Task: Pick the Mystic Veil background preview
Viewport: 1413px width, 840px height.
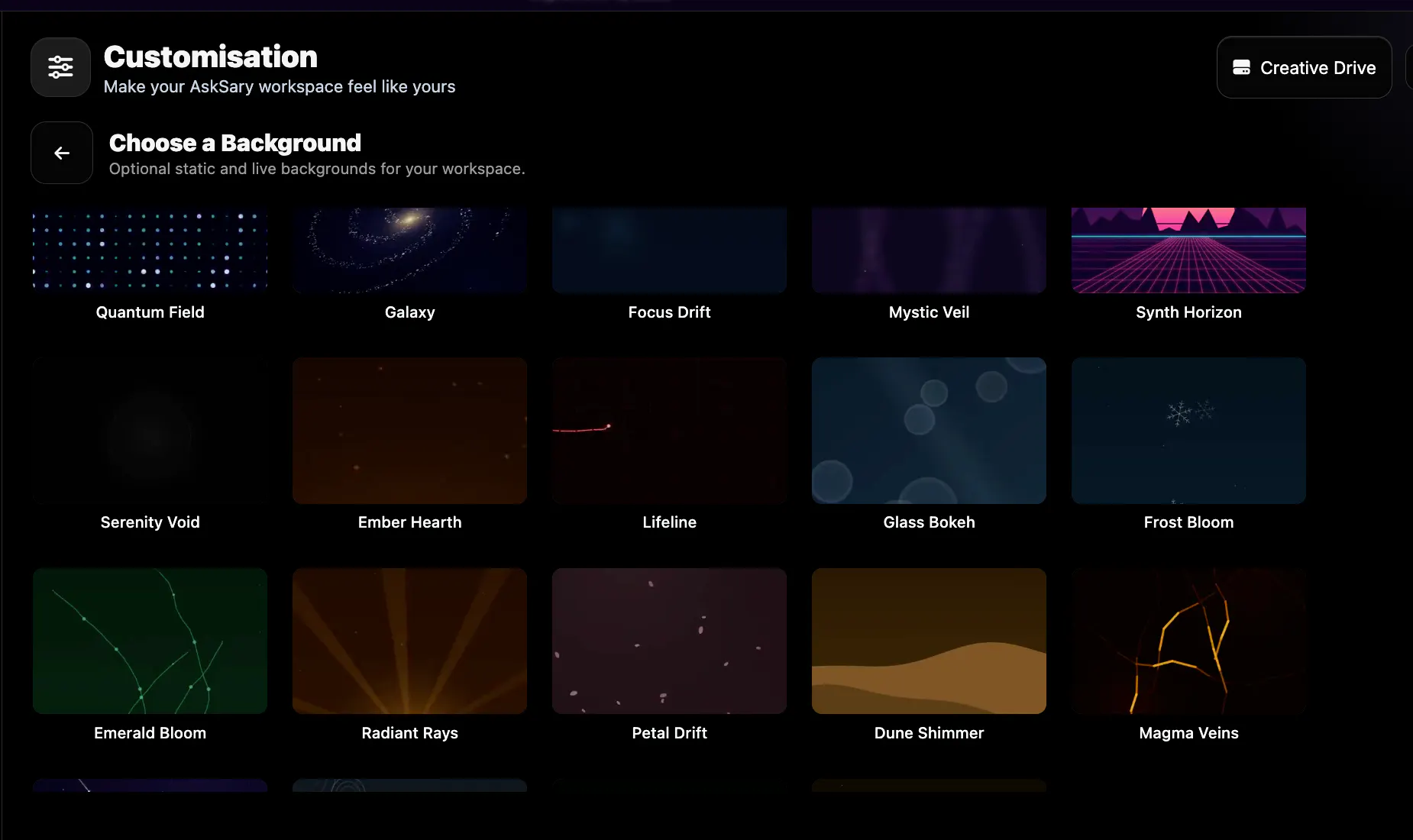Action: click(x=930, y=250)
